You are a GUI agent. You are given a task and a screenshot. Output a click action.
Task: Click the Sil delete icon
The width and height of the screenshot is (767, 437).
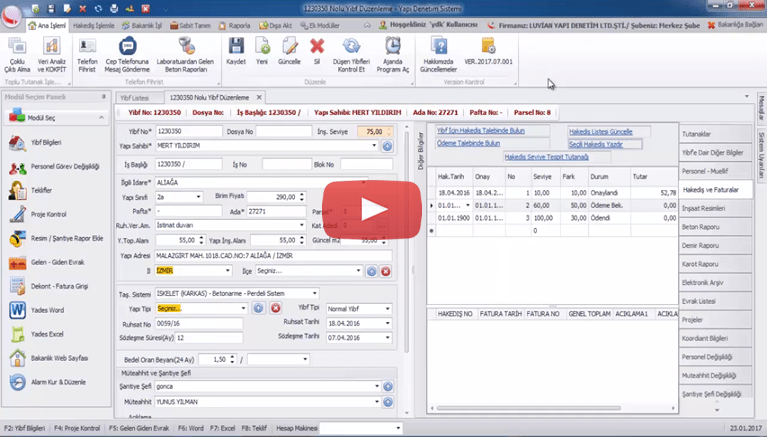(x=317, y=50)
